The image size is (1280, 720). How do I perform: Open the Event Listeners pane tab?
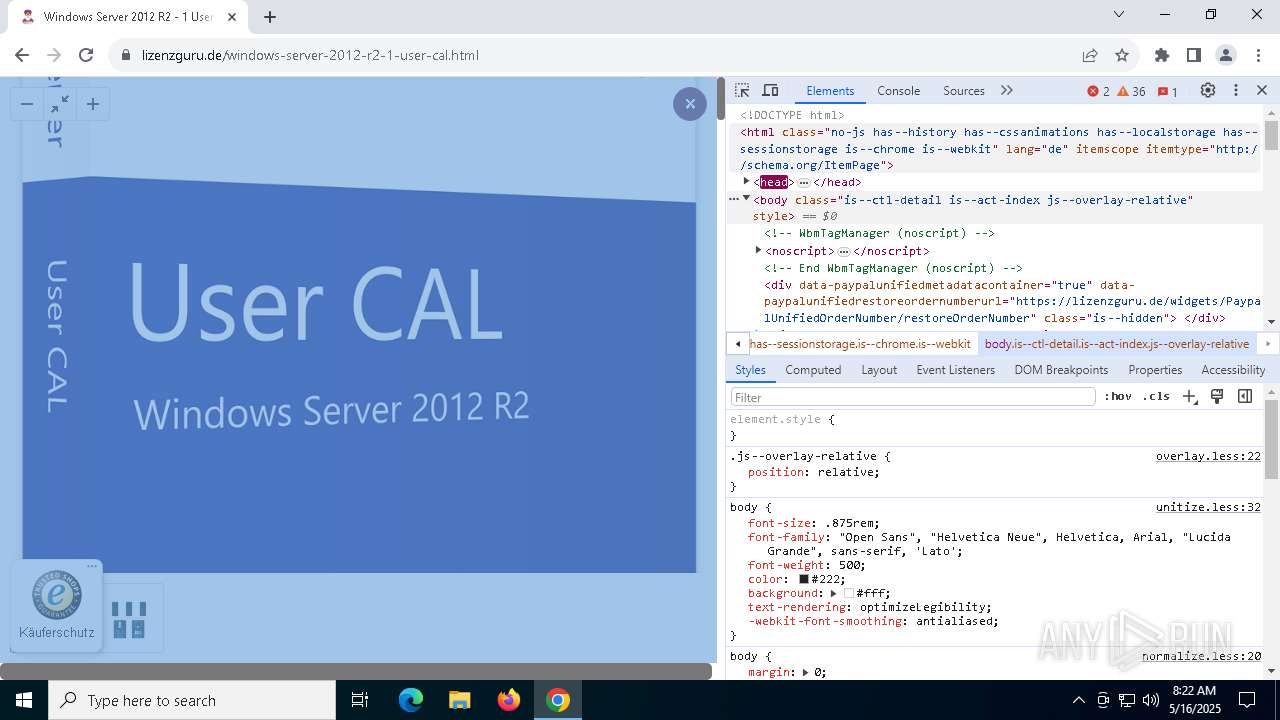click(955, 369)
